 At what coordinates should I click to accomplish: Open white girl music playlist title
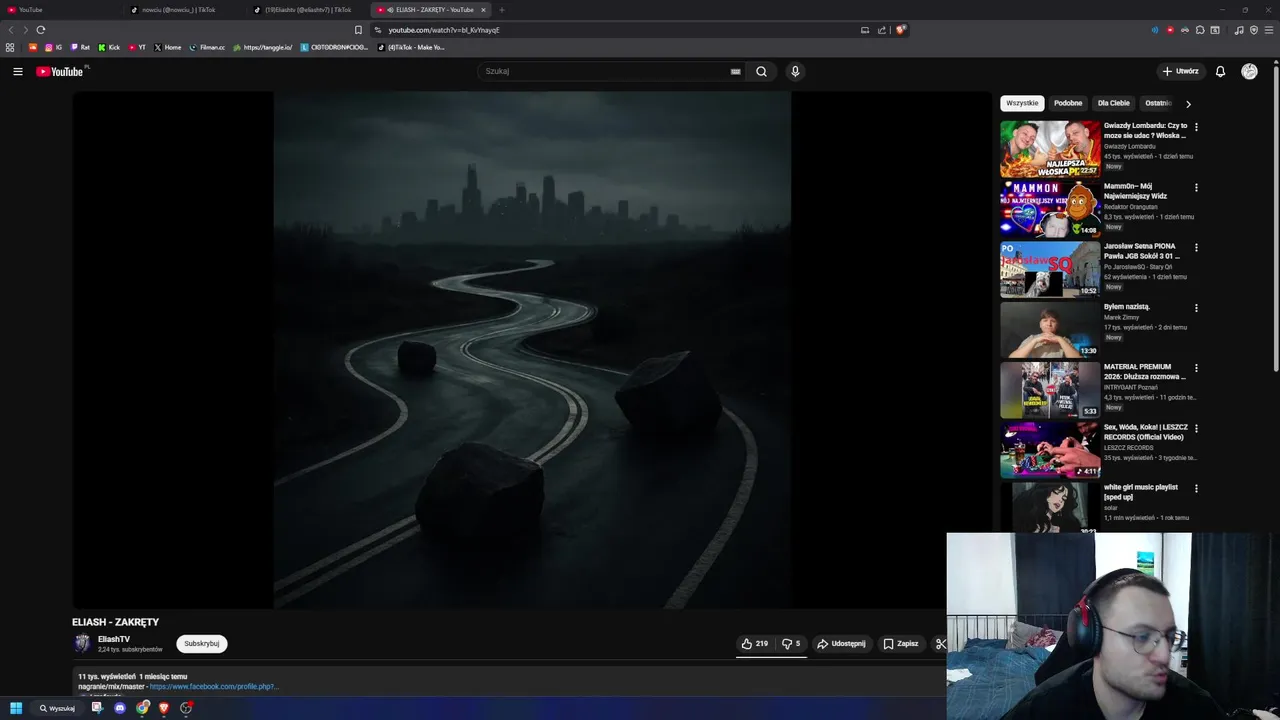1141,492
